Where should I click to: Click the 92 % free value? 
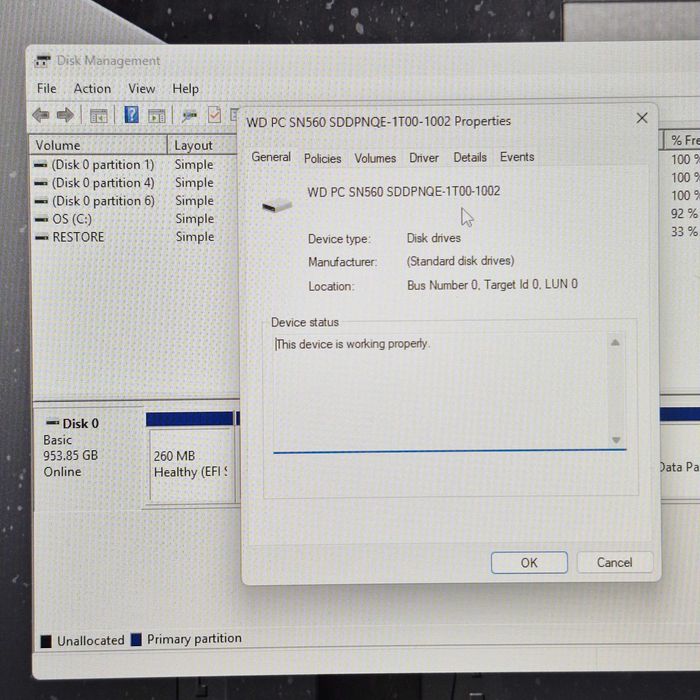click(x=684, y=213)
